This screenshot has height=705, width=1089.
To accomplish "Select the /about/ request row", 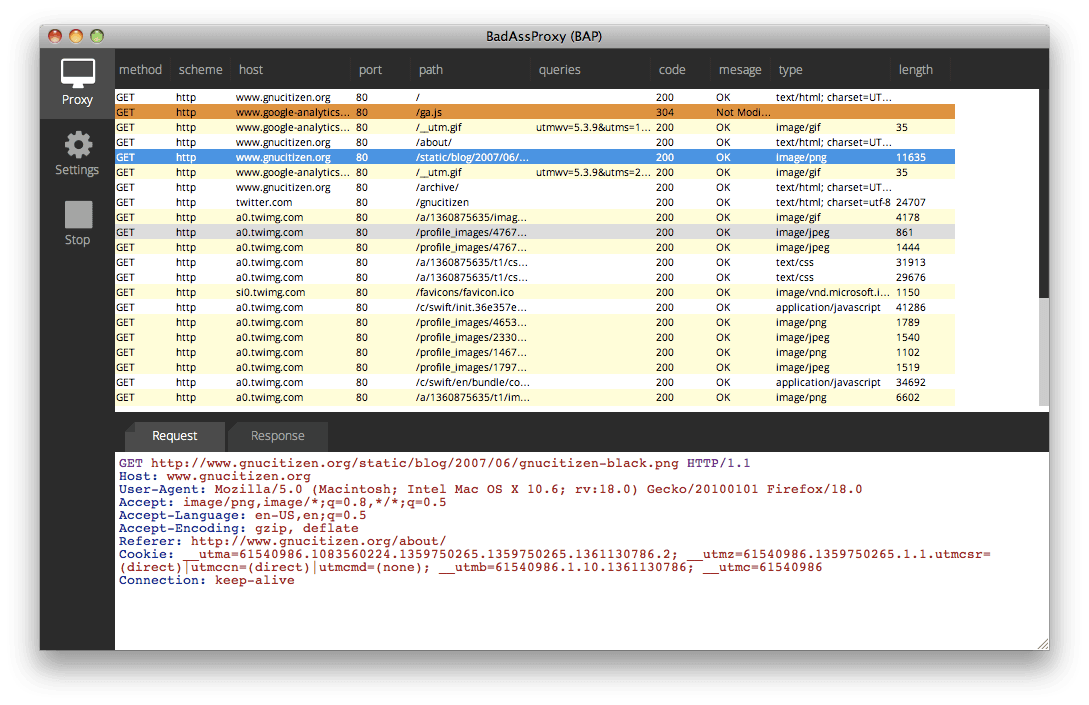I will click(535, 142).
